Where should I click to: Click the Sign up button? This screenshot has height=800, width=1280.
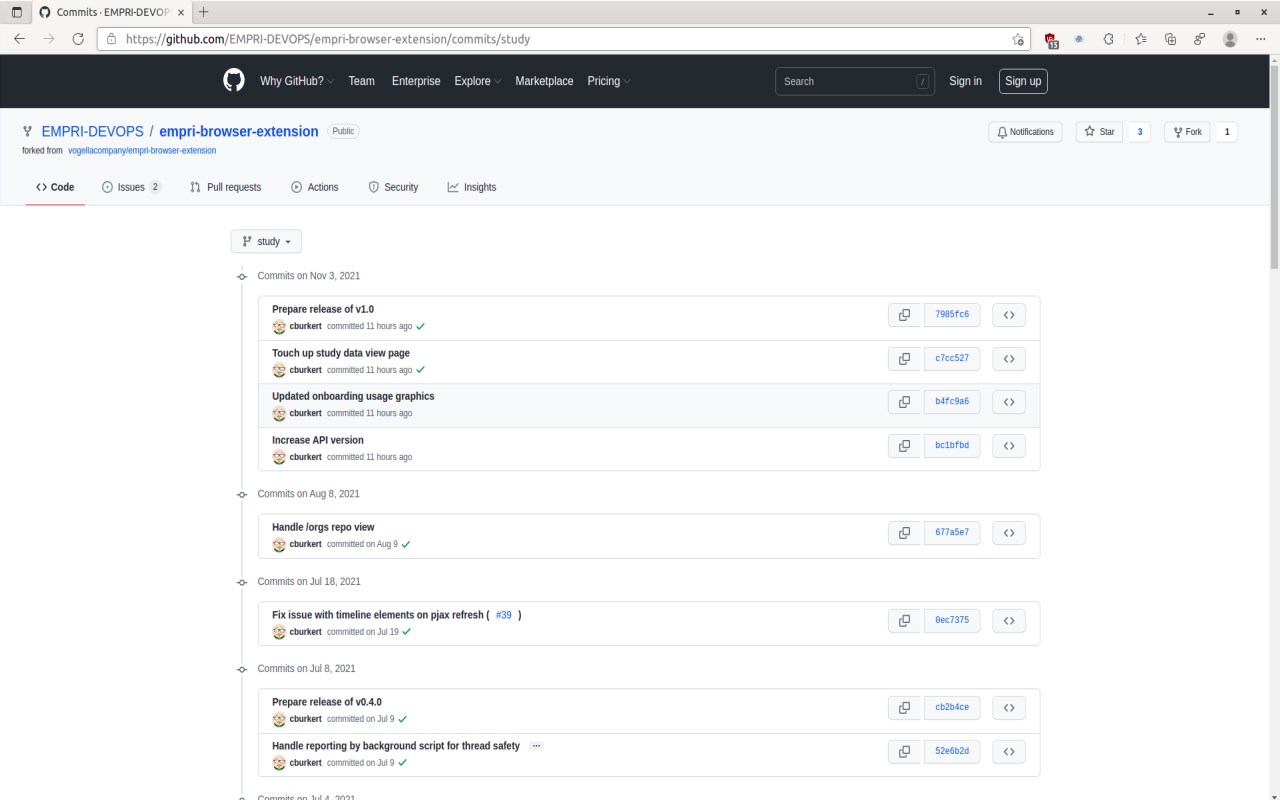click(1023, 81)
